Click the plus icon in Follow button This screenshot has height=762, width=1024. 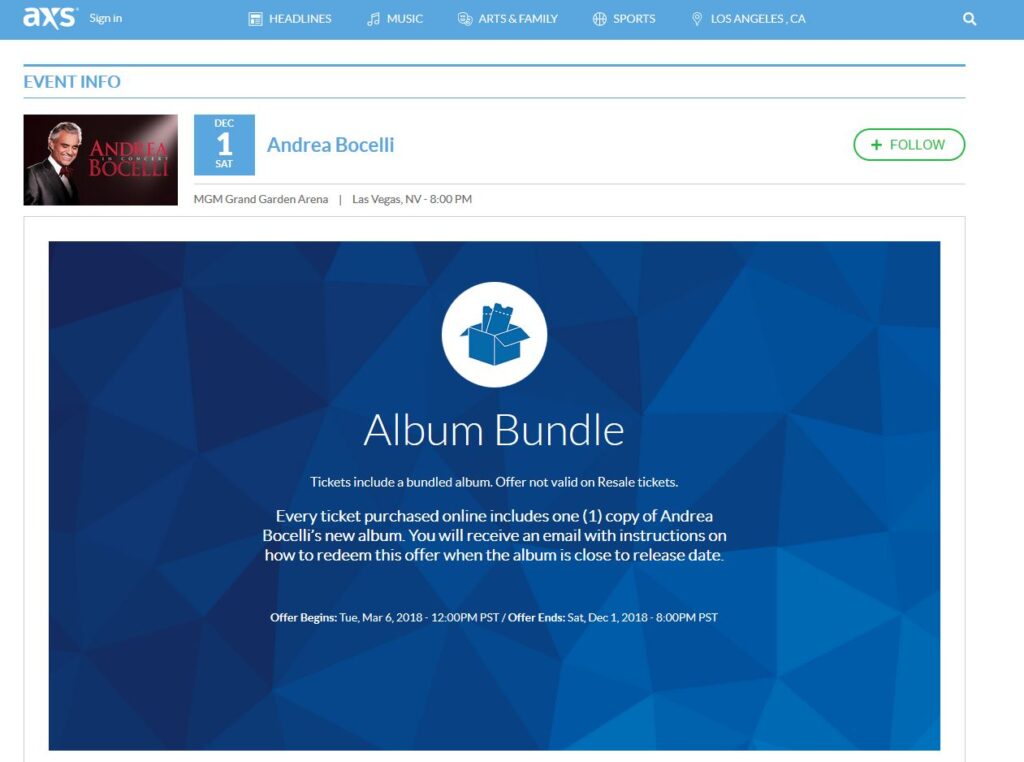point(876,145)
